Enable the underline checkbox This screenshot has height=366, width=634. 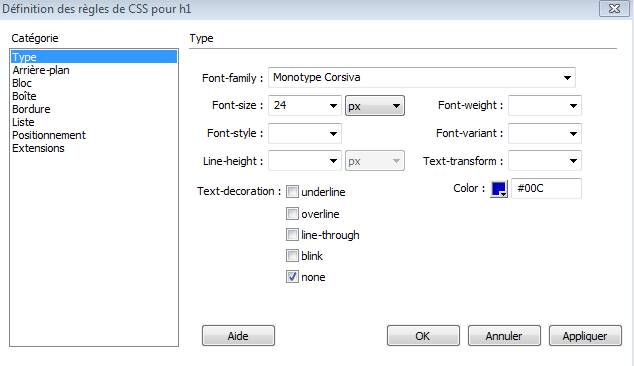(292, 192)
